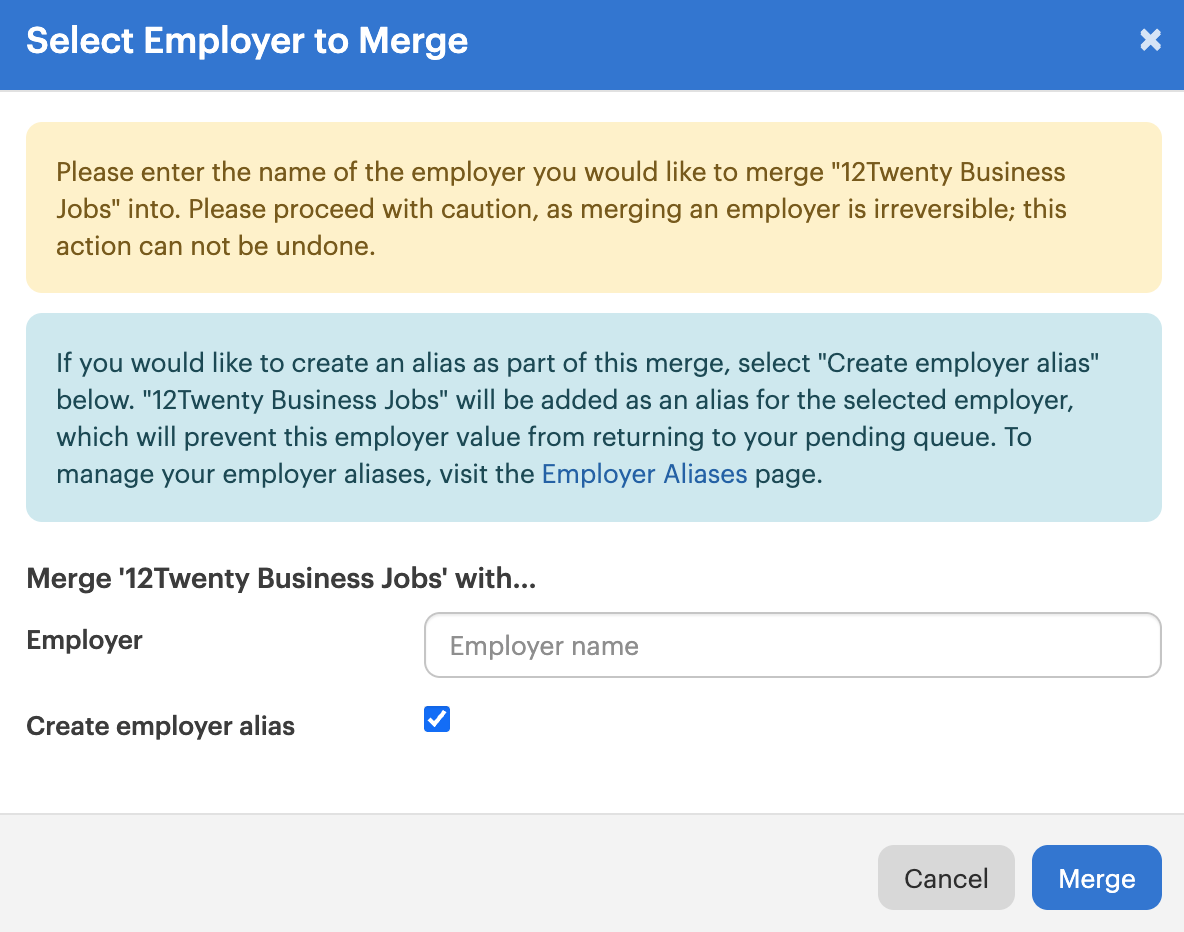The width and height of the screenshot is (1184, 932).
Task: Open the Employer Aliases page link
Action: pos(644,474)
